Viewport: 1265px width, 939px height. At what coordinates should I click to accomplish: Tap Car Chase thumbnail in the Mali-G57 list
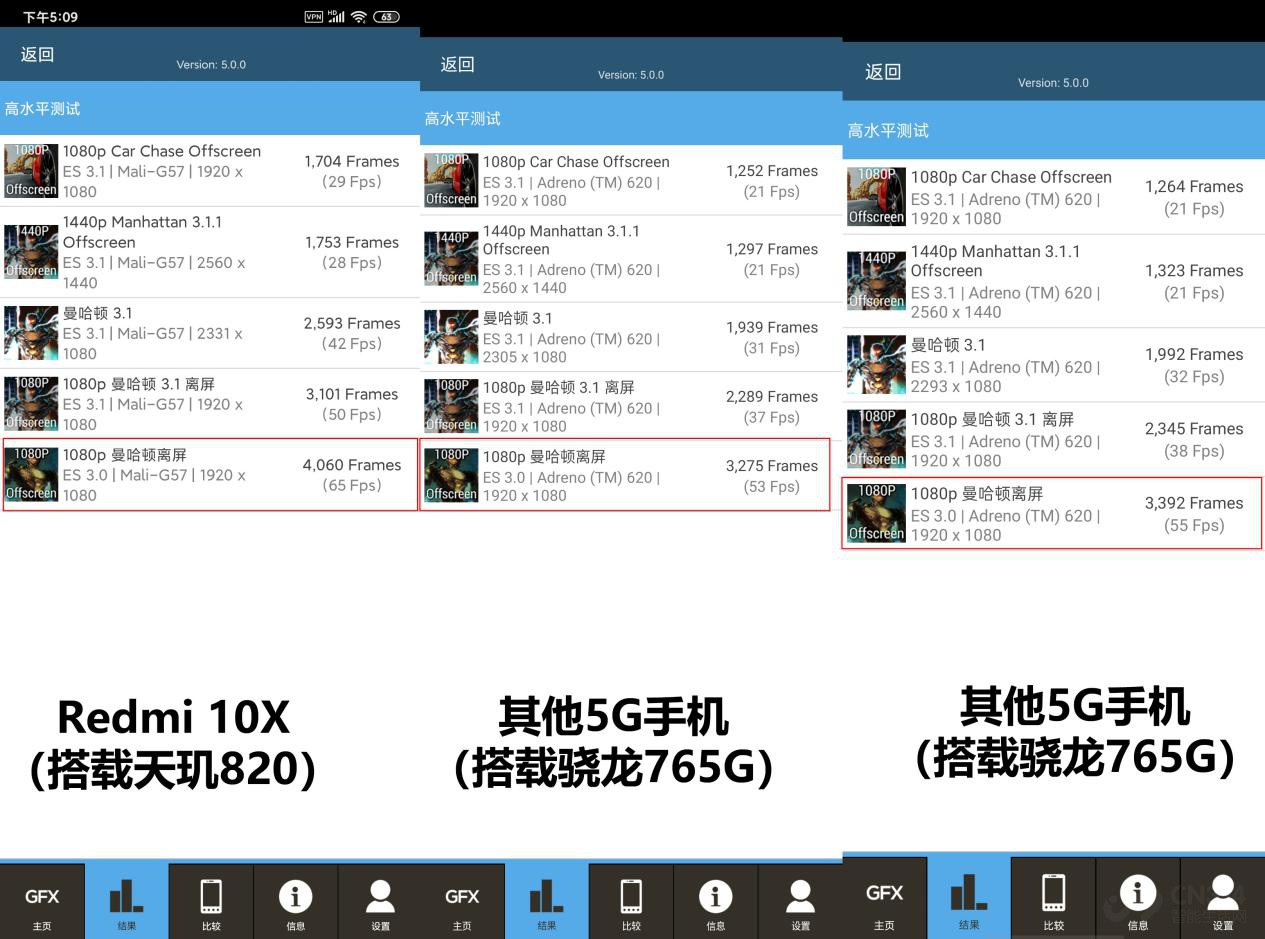click(31, 171)
